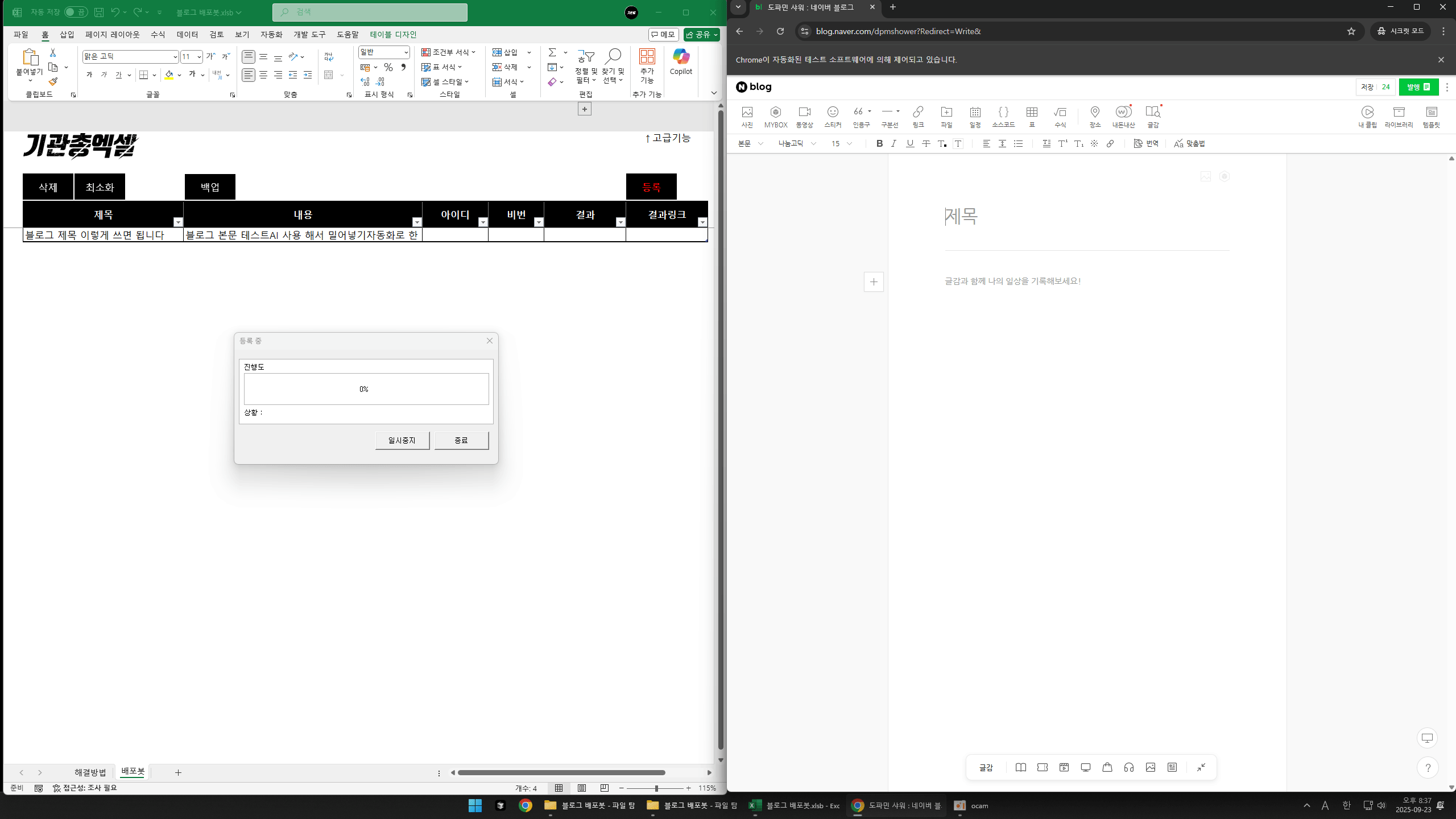Expand the 나눔고딕 font dropdown
The height and width of the screenshot is (819, 1456).
point(797,143)
